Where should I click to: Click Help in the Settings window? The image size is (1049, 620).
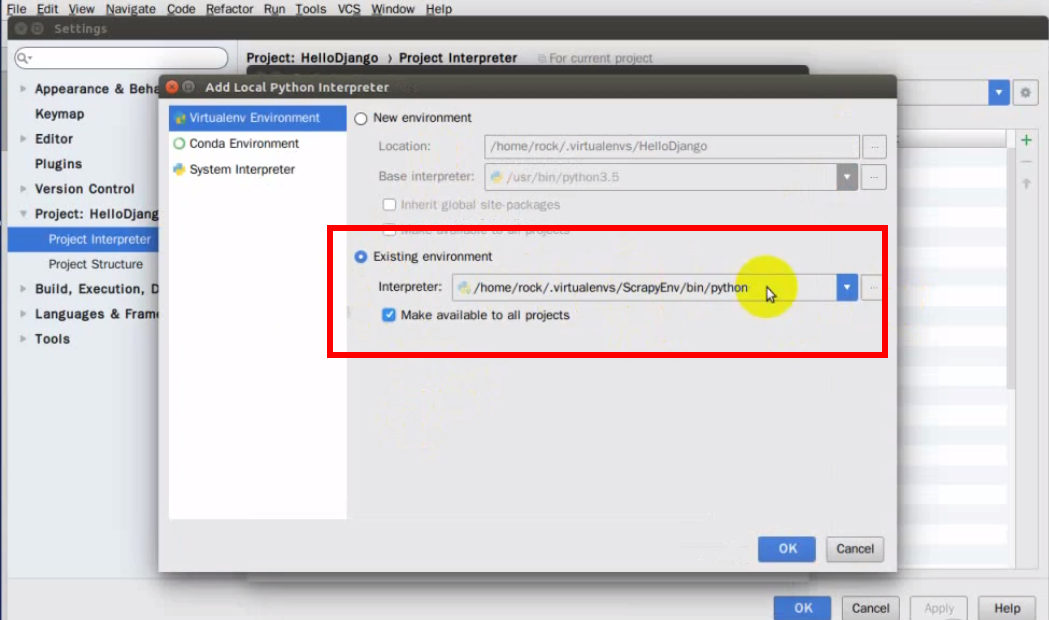click(1007, 608)
